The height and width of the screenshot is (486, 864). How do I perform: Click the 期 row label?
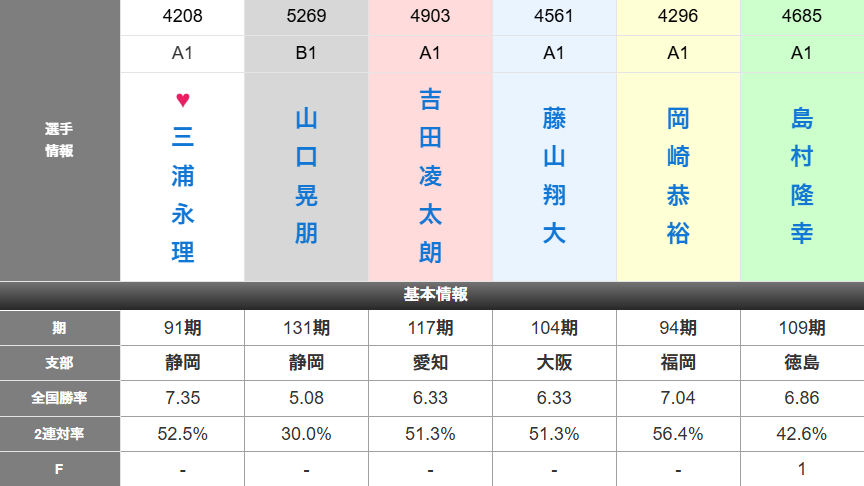pos(60,328)
